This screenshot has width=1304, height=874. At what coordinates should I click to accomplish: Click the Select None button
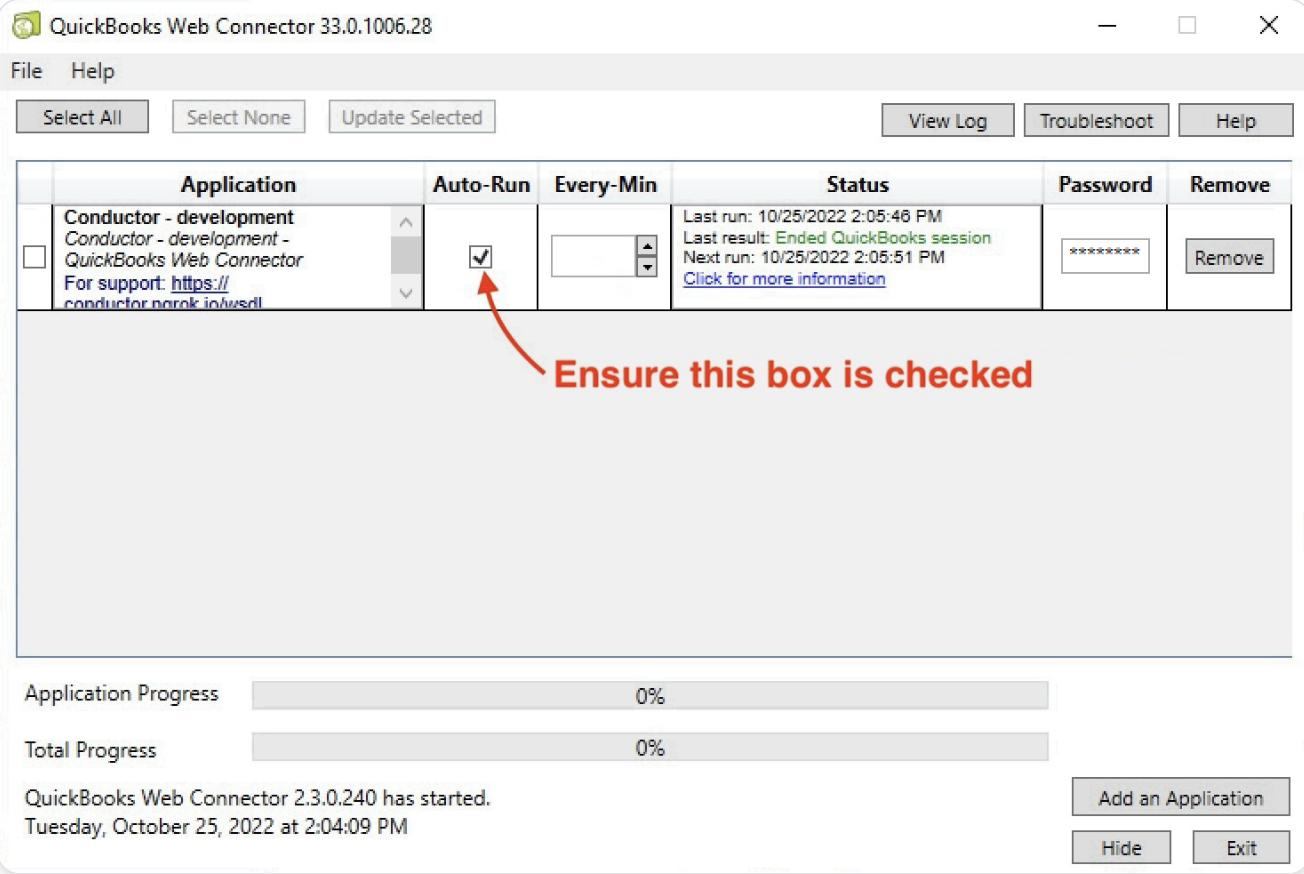(239, 117)
